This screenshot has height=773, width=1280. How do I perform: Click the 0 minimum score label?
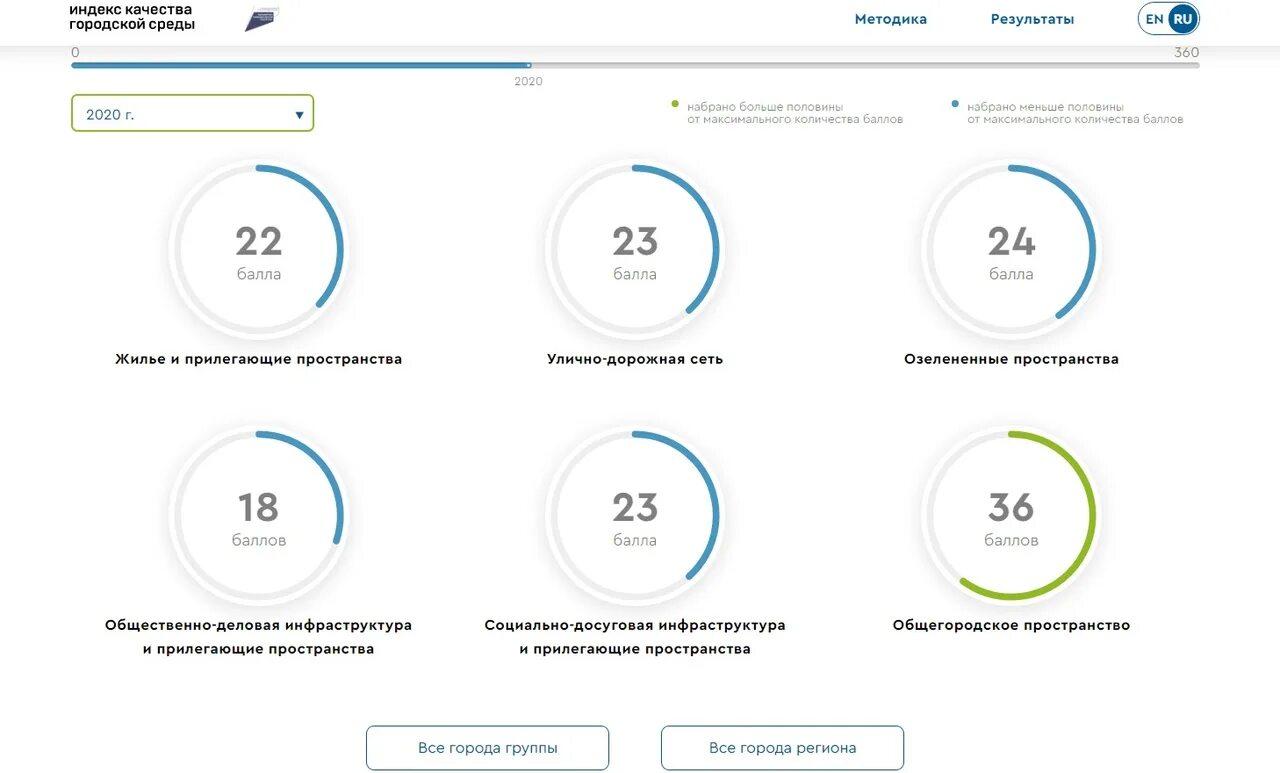click(75, 53)
